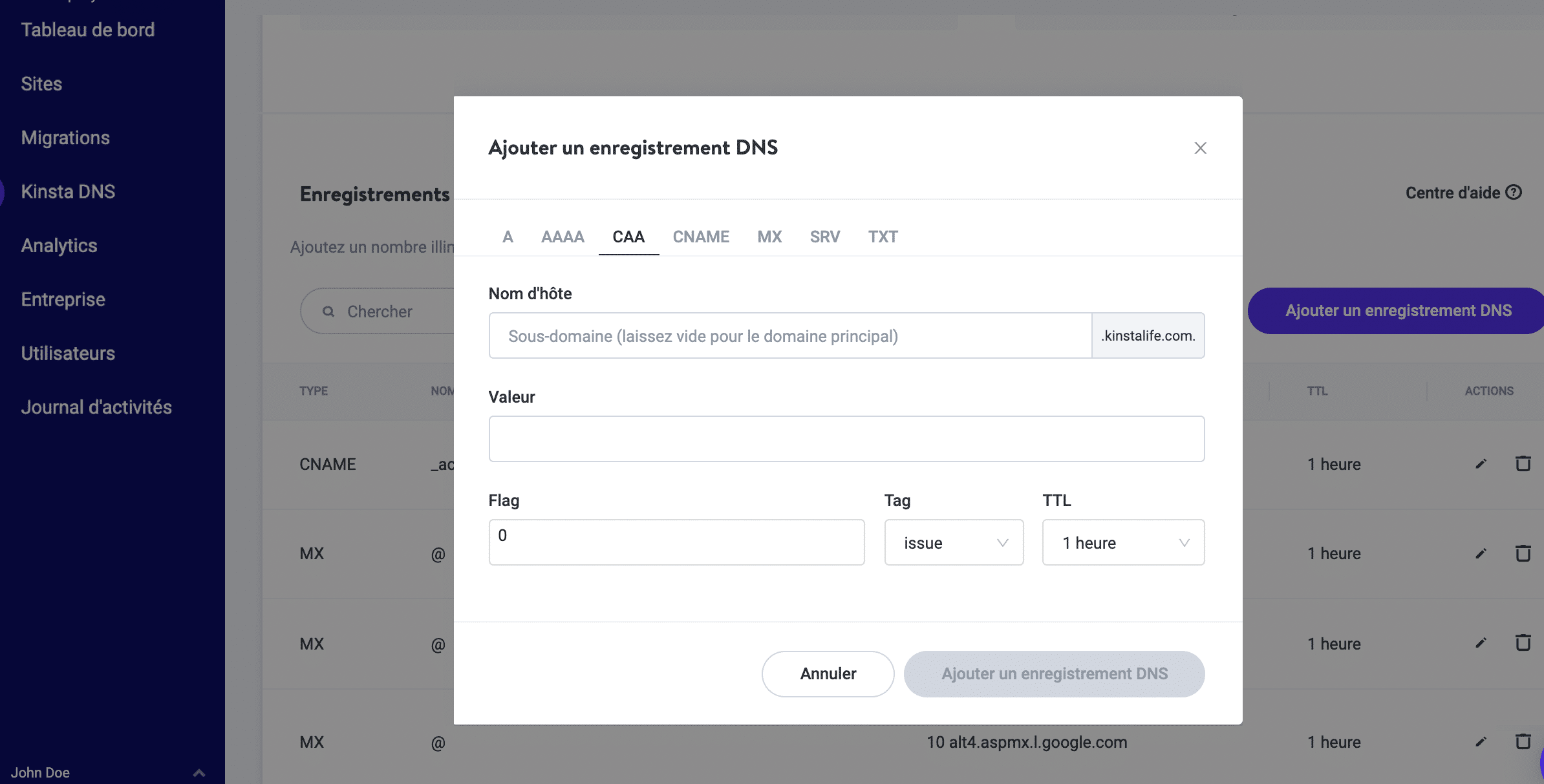
Task: Click Ajouter un enregistrement DNS submit button
Action: (x=1054, y=673)
